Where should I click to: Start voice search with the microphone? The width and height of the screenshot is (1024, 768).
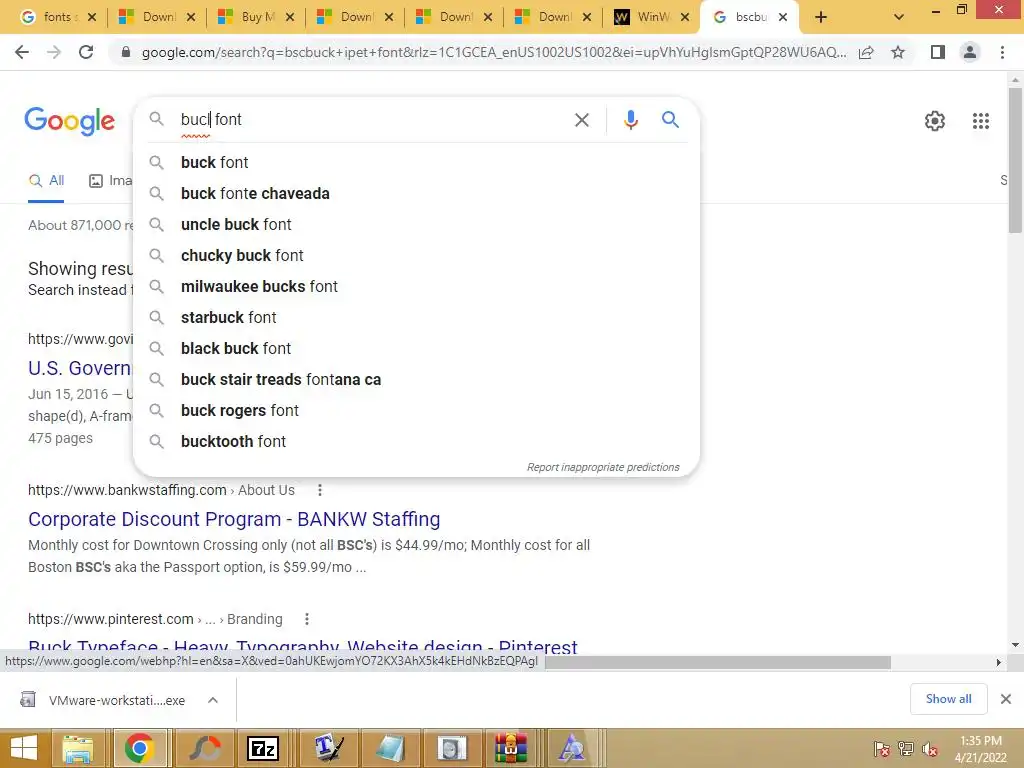pyautogui.click(x=630, y=120)
